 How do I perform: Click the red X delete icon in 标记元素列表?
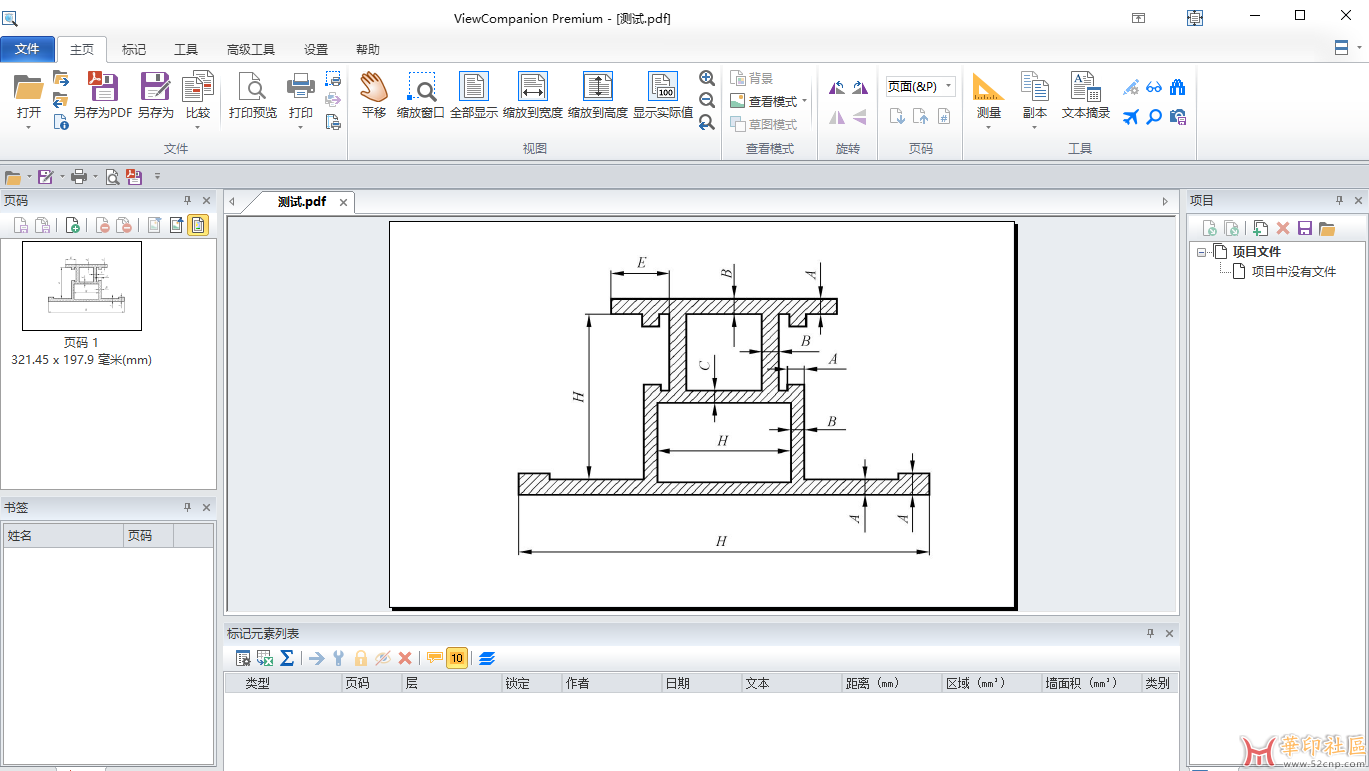(x=405, y=658)
